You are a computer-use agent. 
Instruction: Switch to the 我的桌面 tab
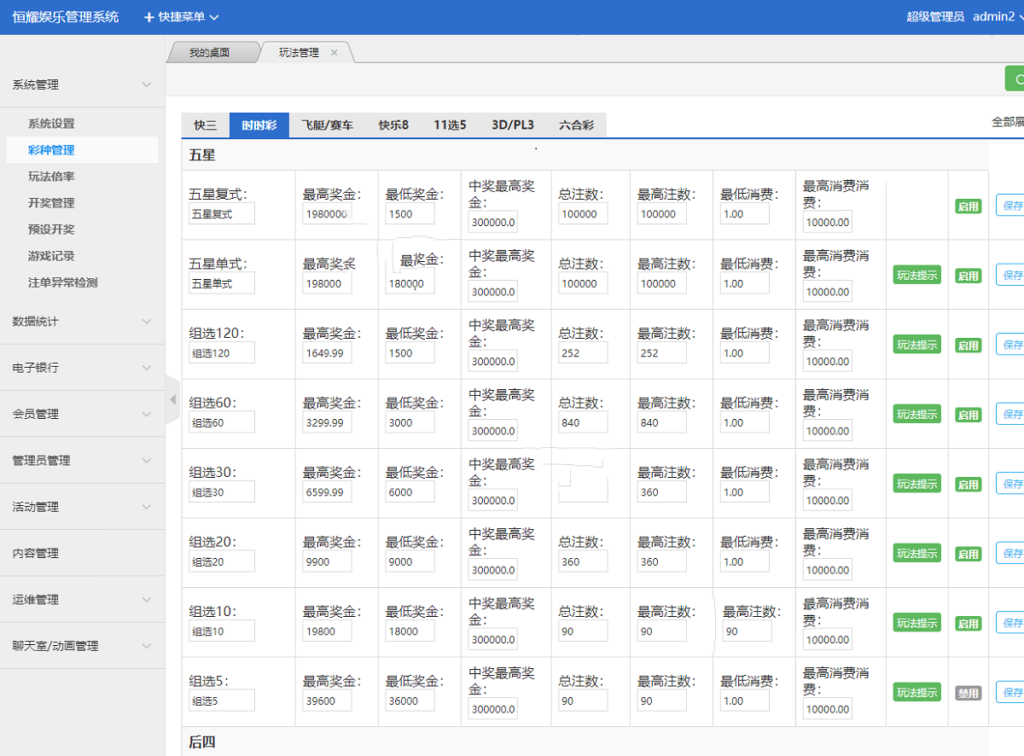[210, 53]
